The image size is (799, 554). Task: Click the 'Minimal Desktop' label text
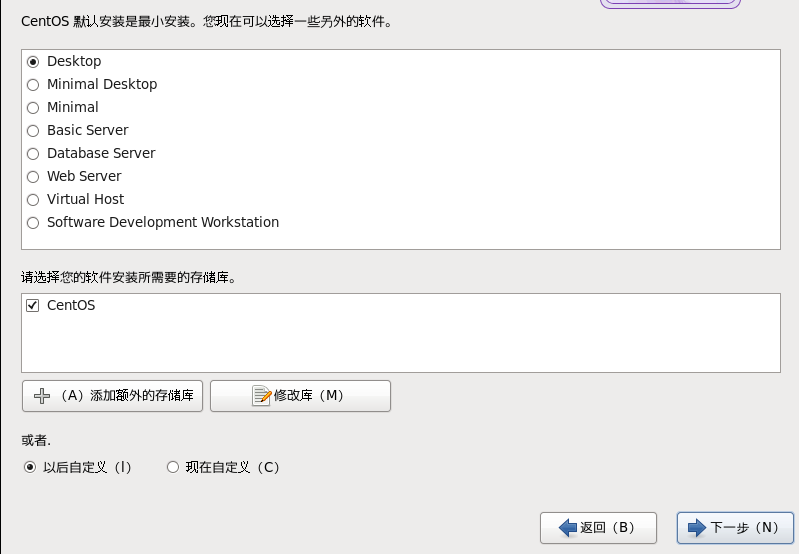click(x=102, y=84)
